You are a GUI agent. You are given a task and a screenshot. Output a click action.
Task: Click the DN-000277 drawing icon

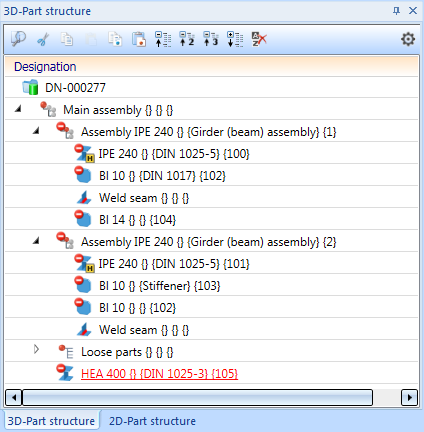pyautogui.click(x=30, y=87)
